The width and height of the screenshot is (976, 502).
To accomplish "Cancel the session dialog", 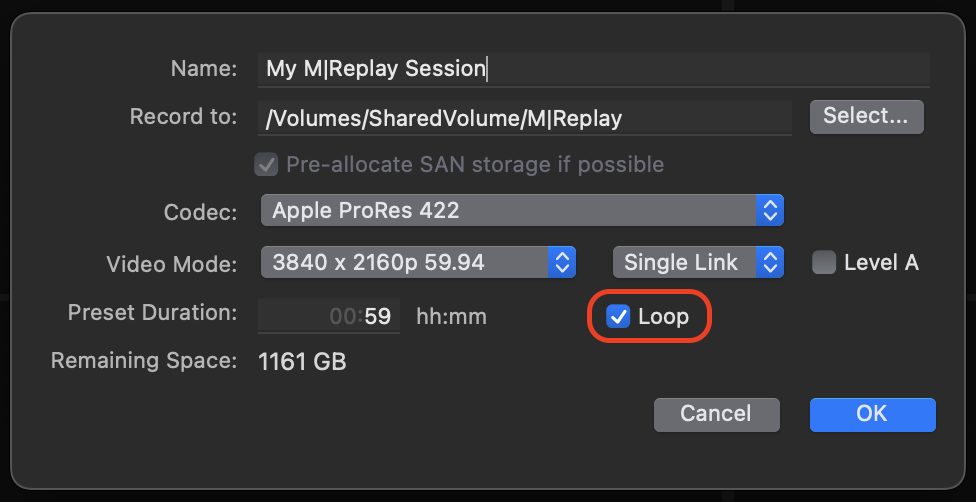I will pos(716,414).
